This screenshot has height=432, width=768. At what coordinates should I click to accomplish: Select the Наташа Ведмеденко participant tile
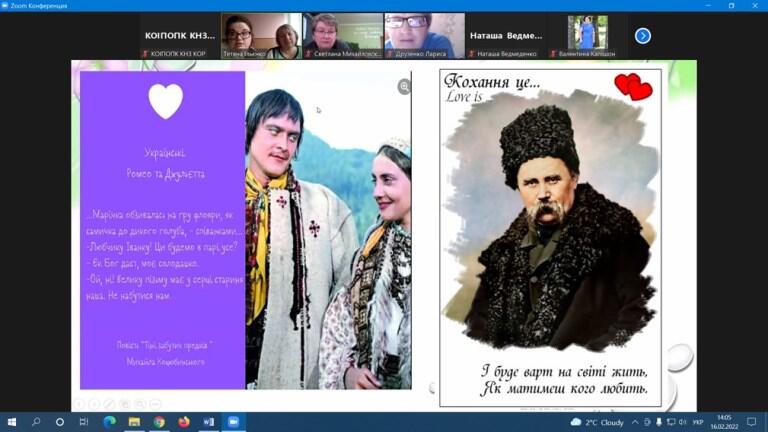[x=506, y=36]
